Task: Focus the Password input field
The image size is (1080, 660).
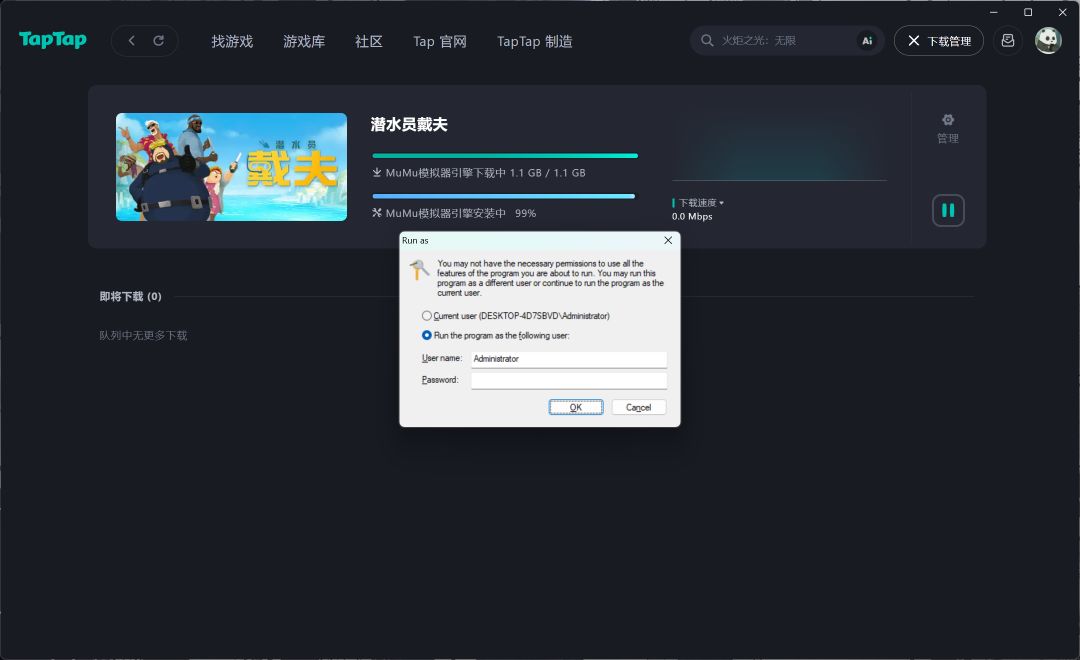Action: point(569,380)
